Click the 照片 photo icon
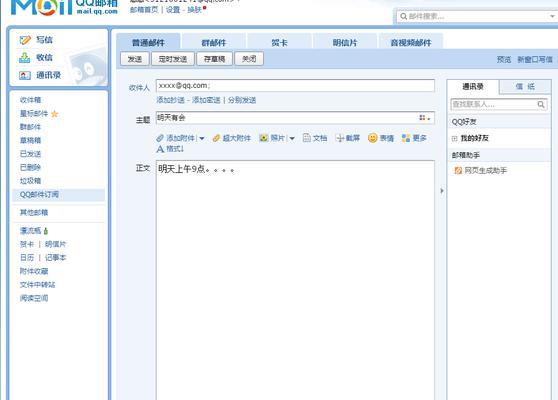The height and width of the screenshot is (400, 558). coord(264,138)
